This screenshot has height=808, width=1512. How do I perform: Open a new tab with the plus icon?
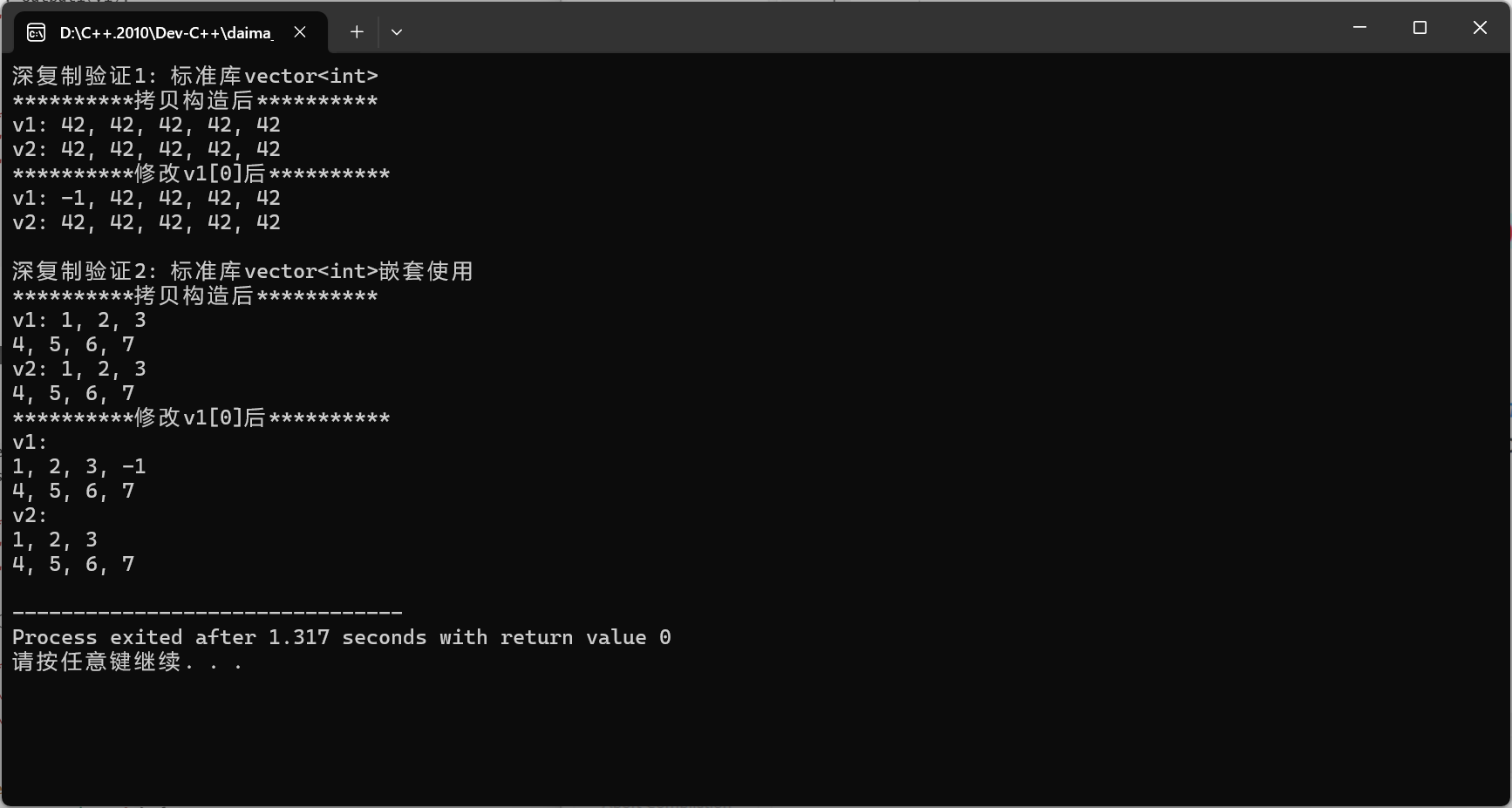click(x=357, y=32)
